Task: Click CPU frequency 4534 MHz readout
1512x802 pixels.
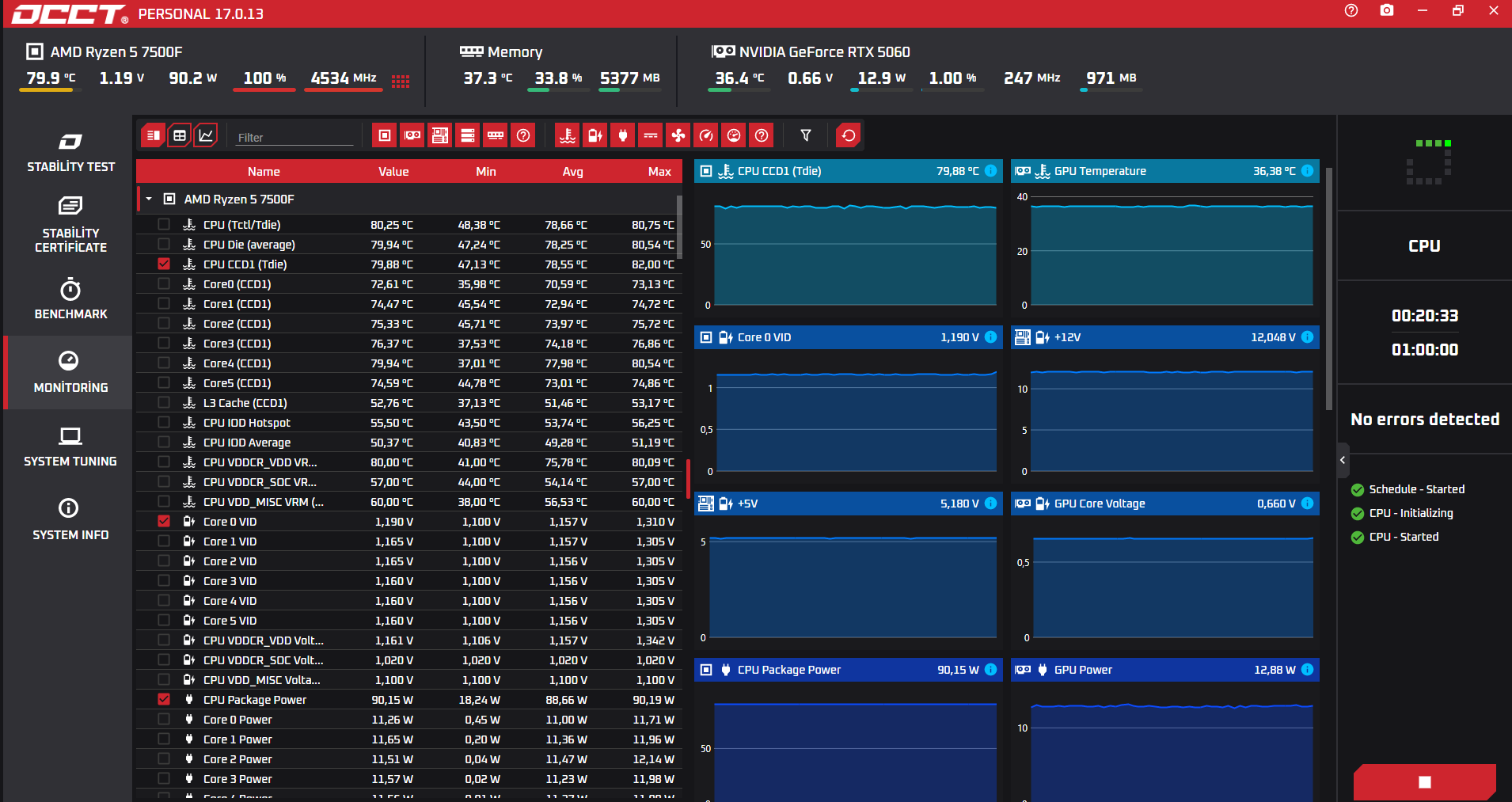Action: click(344, 78)
